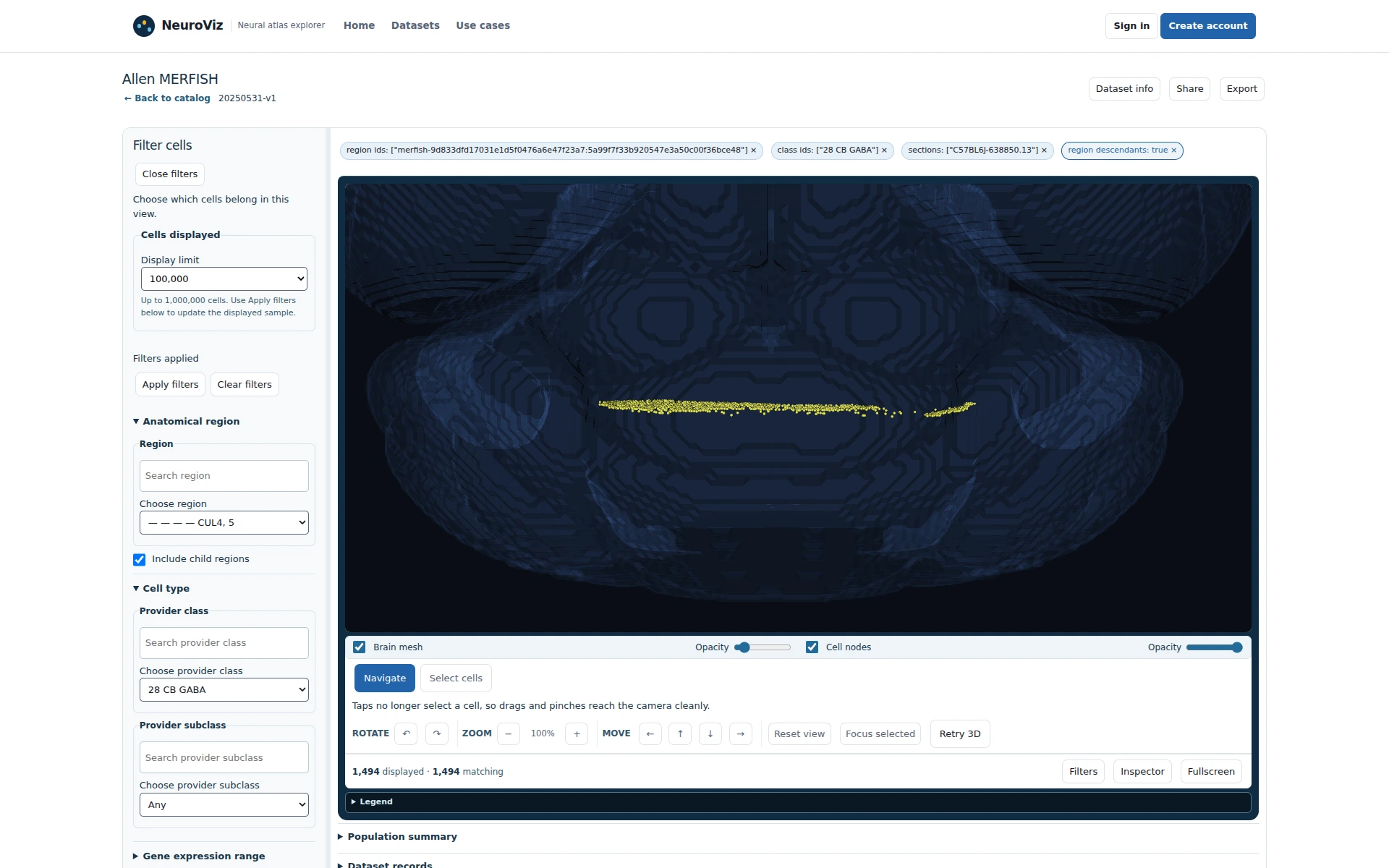The height and width of the screenshot is (868, 1389).
Task: Click the Reset view button
Action: coord(799,734)
